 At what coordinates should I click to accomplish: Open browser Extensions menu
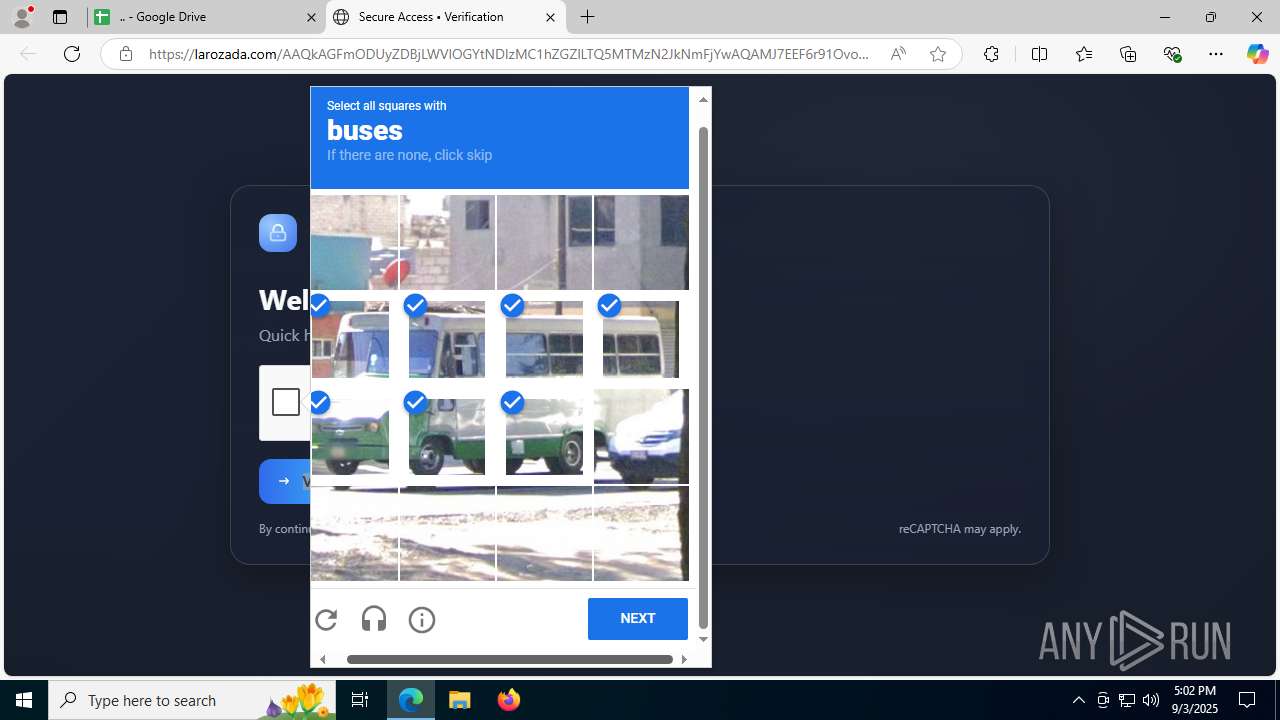pyautogui.click(x=991, y=54)
